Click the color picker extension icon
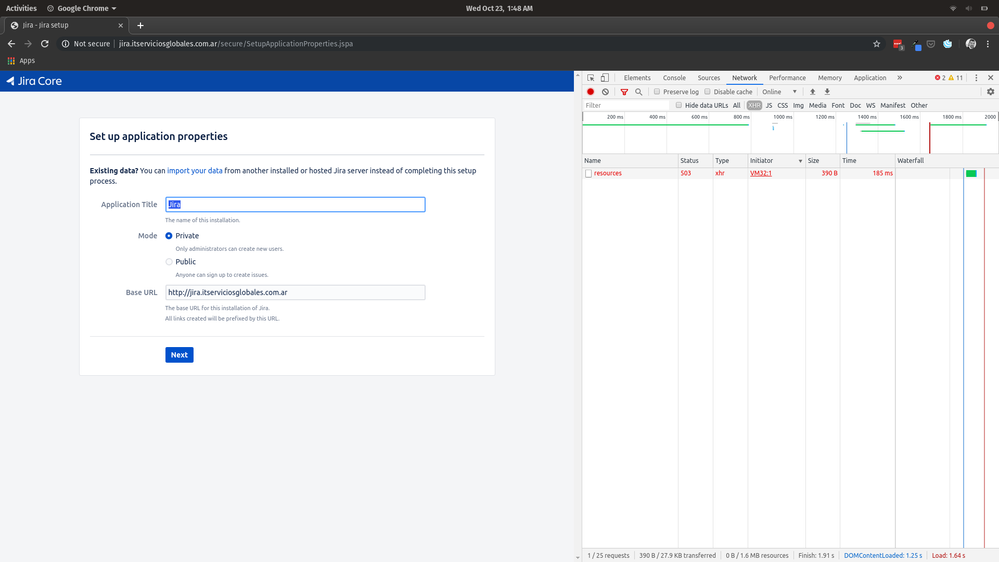Viewport: 999px width, 562px height. tap(916, 45)
